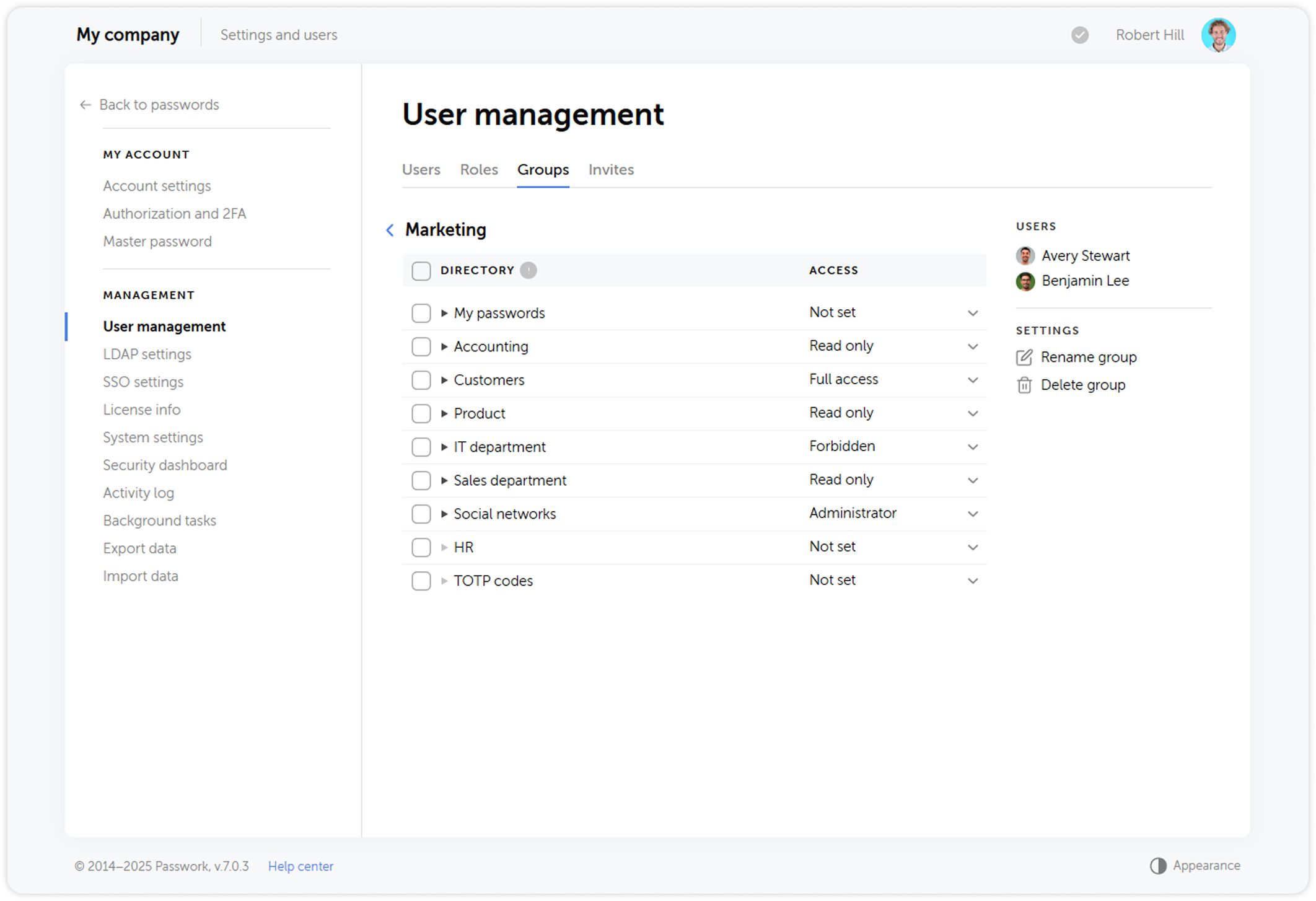Open LDAP settings
The width and height of the screenshot is (1316, 901).
point(147,354)
